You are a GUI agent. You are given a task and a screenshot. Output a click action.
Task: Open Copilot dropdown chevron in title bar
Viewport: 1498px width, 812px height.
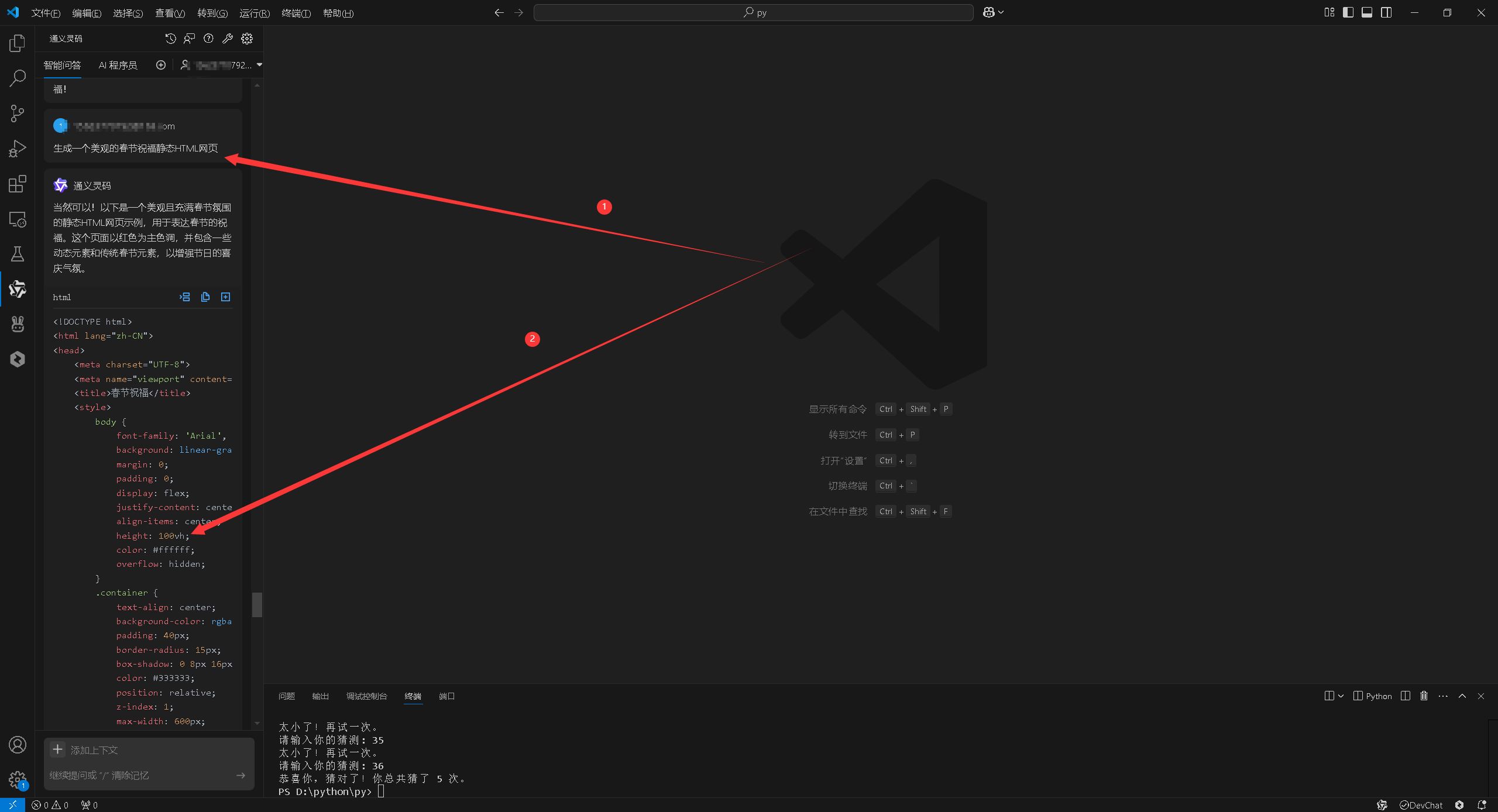(1001, 12)
